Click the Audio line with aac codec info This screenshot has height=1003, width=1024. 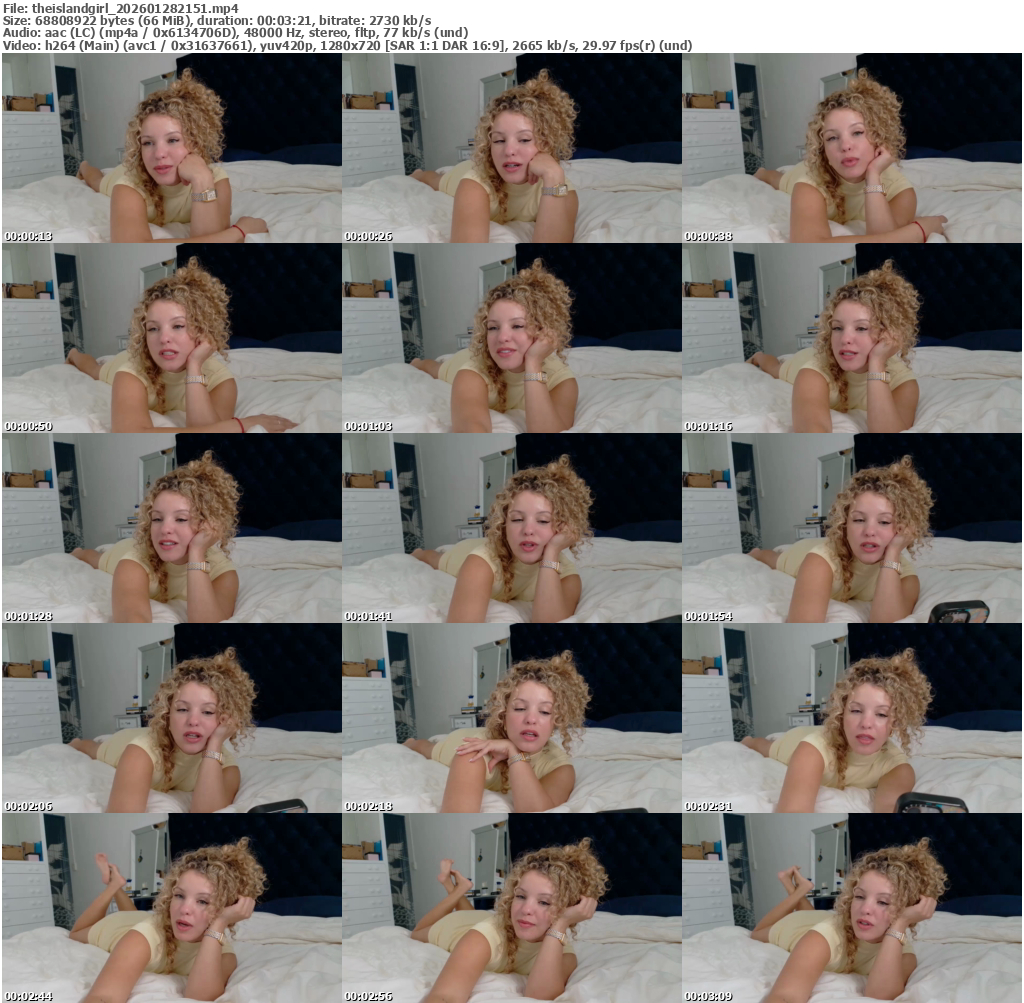[235, 33]
